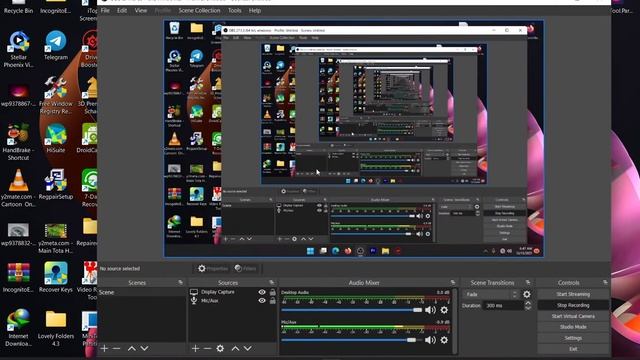Mute Mic/Aux speaker
The width and height of the screenshot is (640, 360).
point(430,340)
